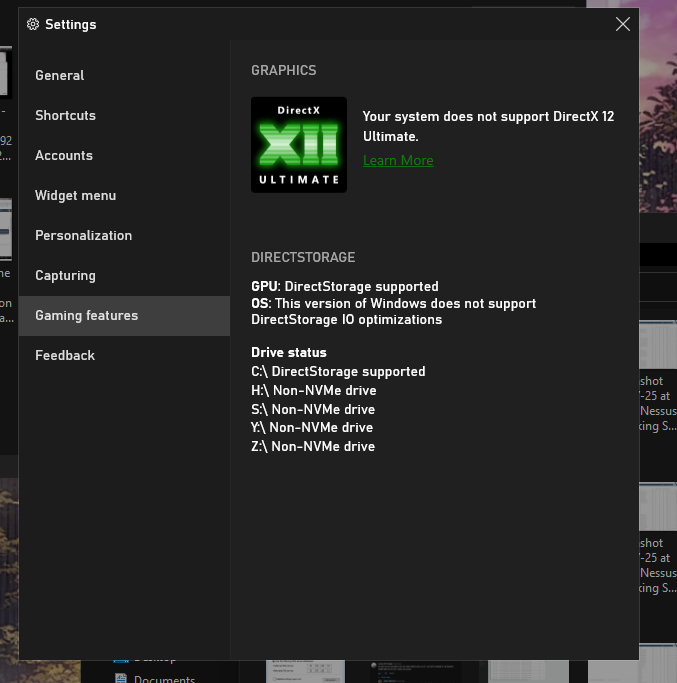The height and width of the screenshot is (683, 677).
Task: Click the DIRECTSTORAGE section heading
Action: click(x=303, y=257)
